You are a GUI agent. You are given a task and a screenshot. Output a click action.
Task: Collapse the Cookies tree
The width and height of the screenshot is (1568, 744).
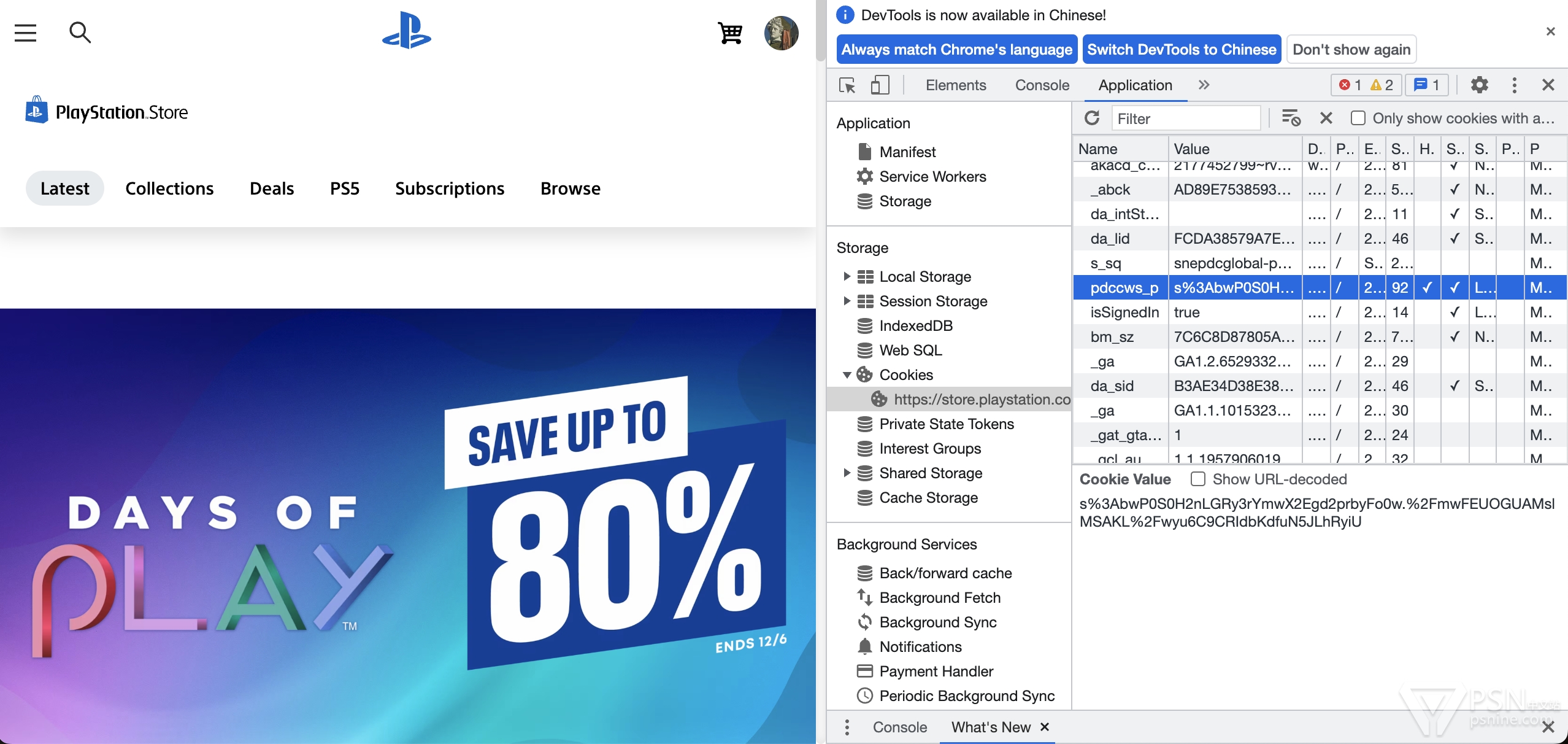click(x=847, y=374)
